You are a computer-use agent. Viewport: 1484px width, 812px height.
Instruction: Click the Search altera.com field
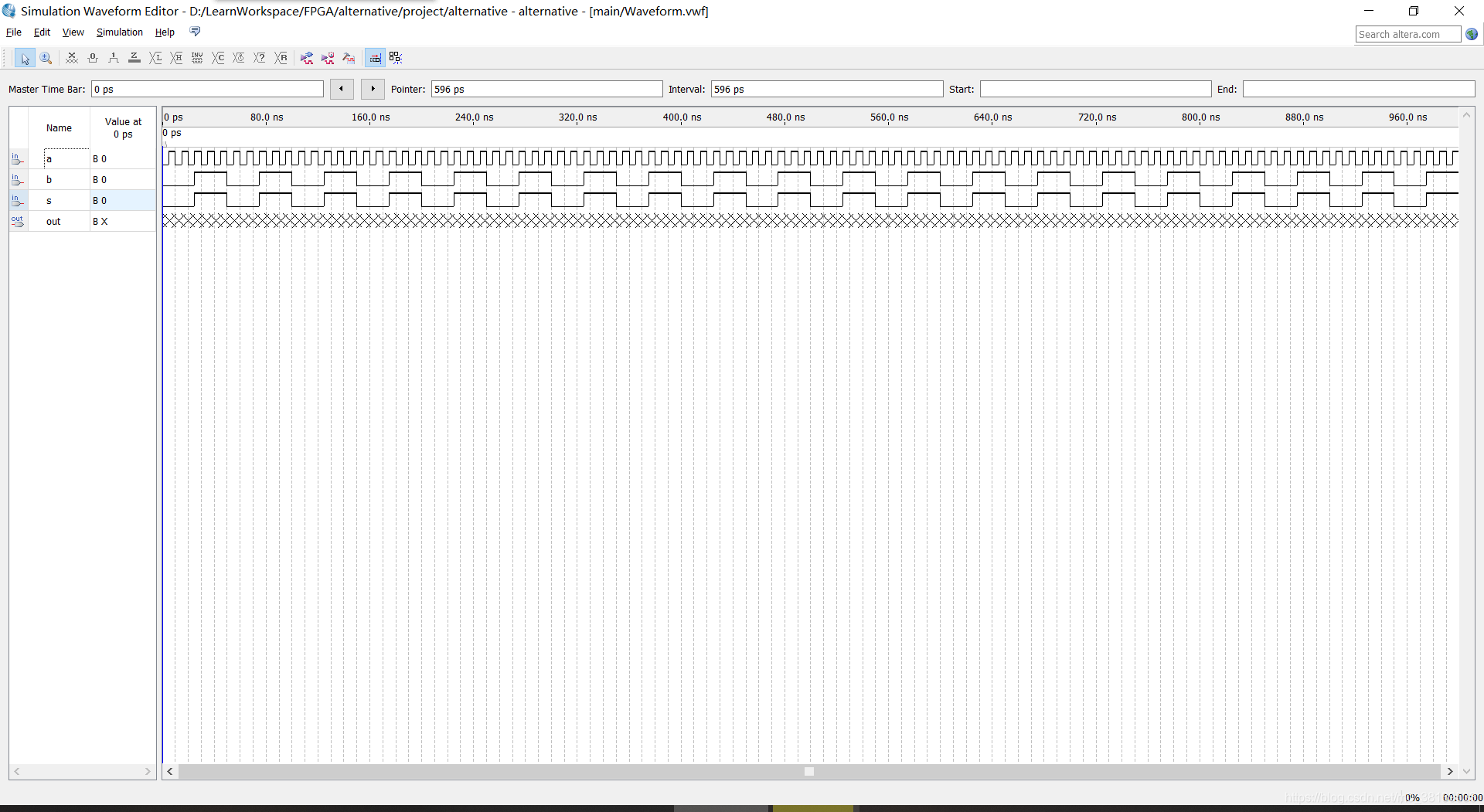point(1408,34)
